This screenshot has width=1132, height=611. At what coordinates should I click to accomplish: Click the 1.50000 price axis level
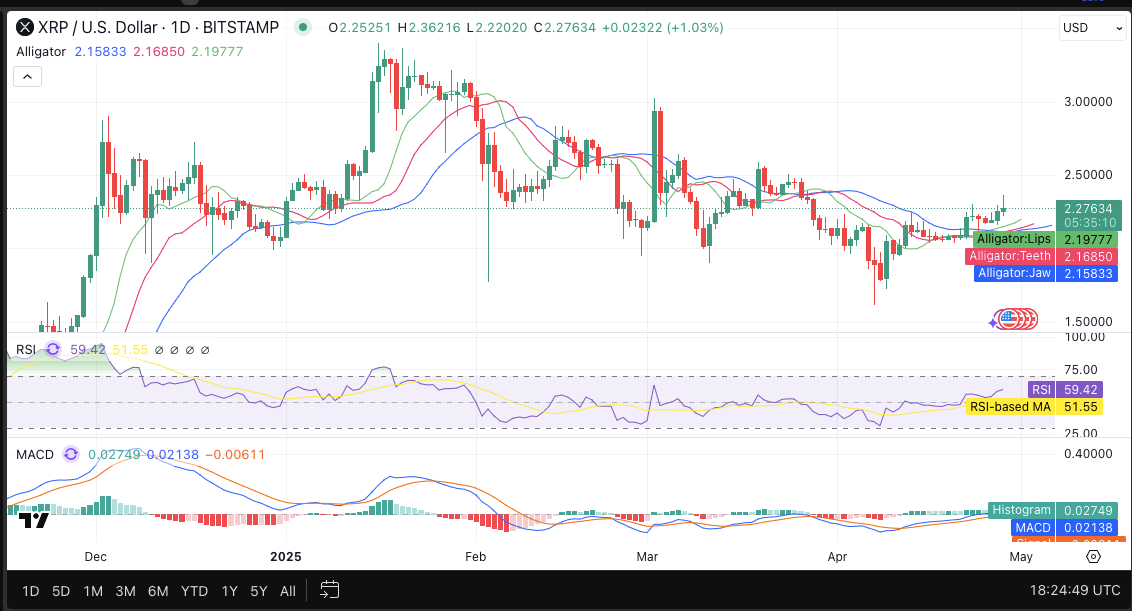[1088, 321]
